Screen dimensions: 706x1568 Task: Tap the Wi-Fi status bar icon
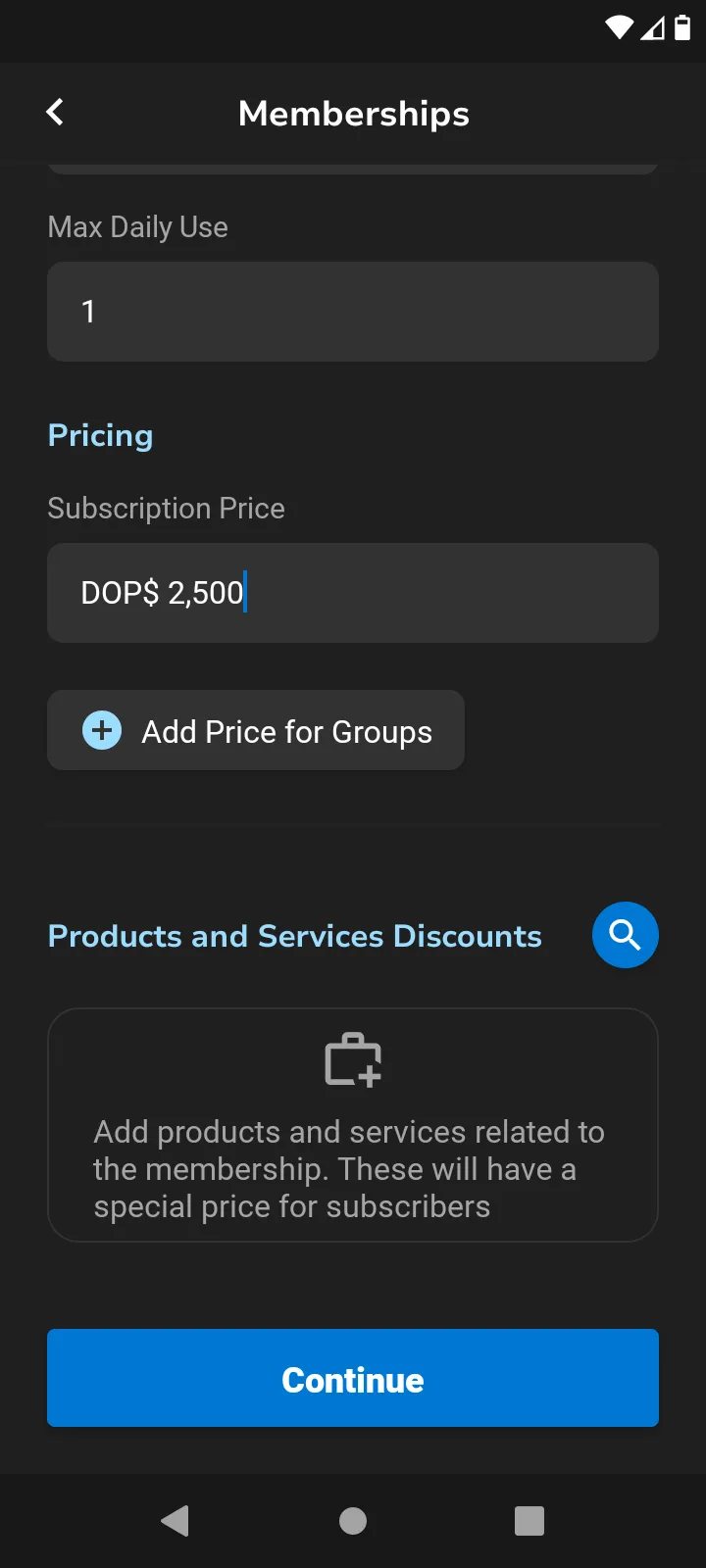tap(620, 28)
